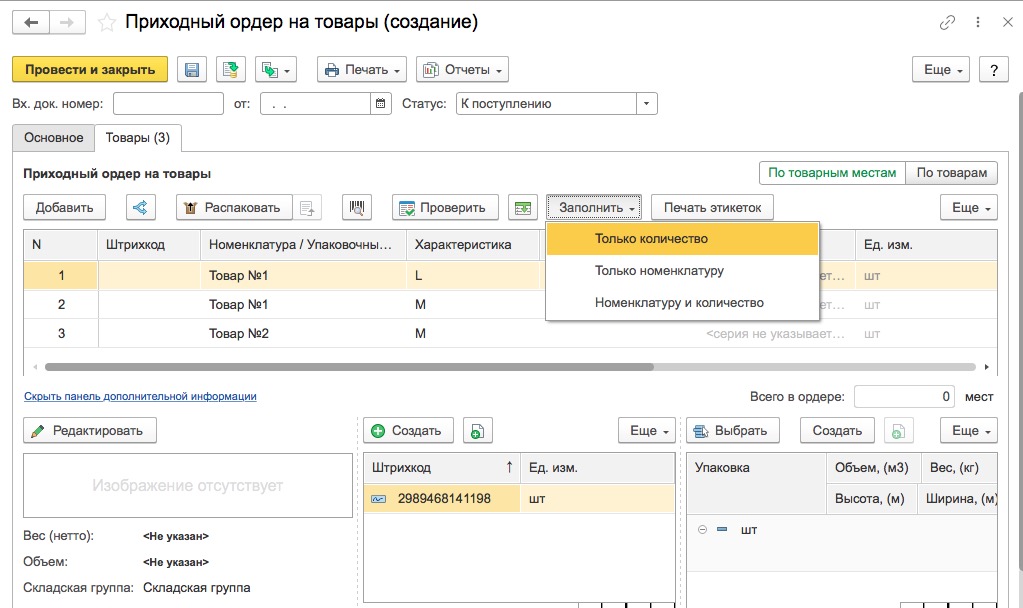
Task: Click the от date input field
Action: point(315,104)
